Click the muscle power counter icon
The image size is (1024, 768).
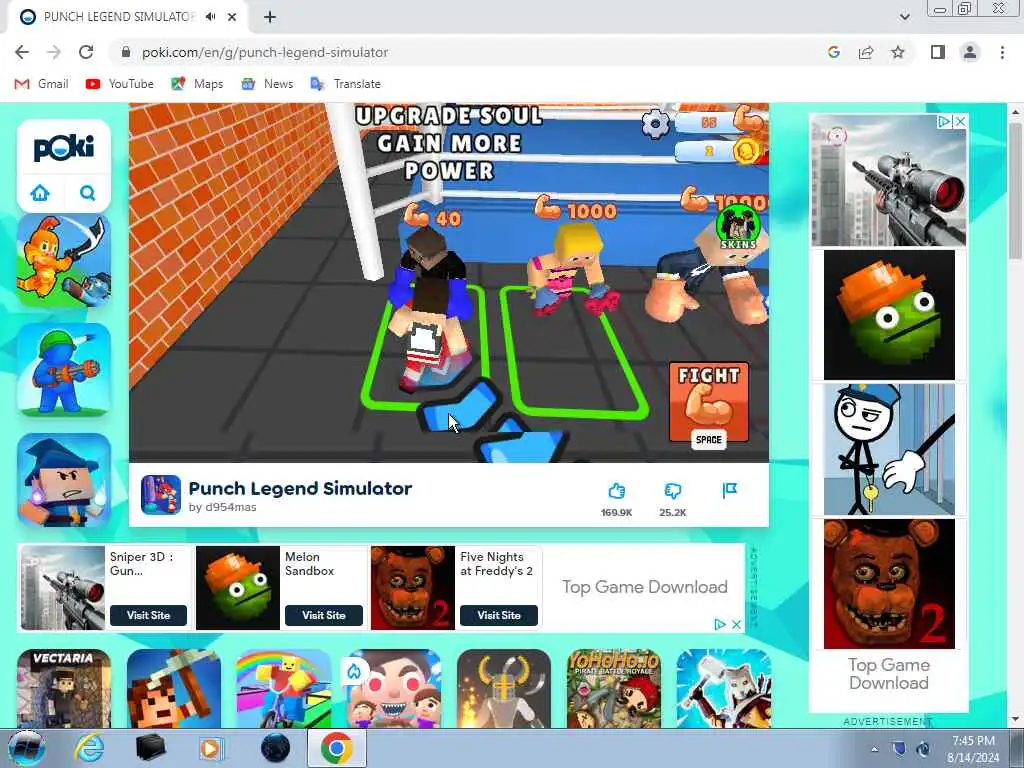tap(748, 119)
